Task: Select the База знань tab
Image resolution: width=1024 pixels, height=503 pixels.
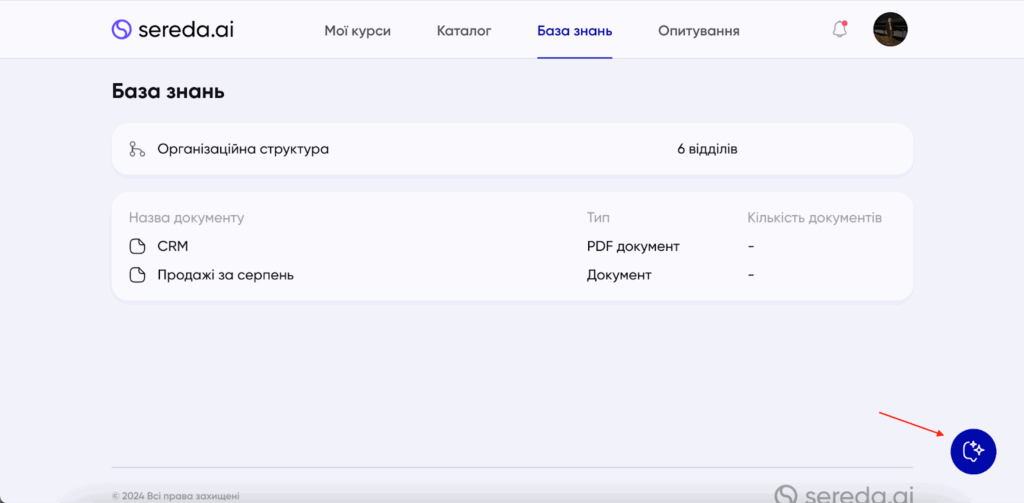Action: [x=574, y=31]
